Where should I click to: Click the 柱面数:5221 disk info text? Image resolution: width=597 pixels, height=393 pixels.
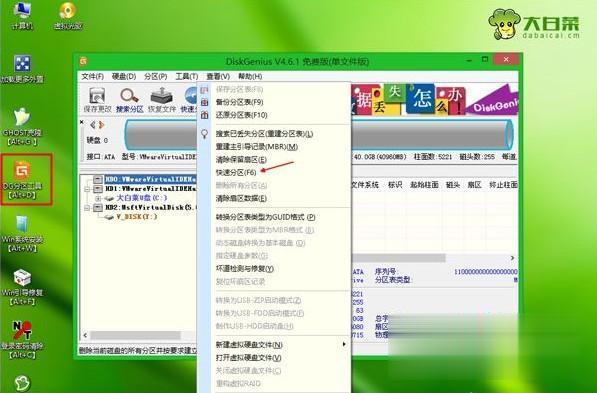[433, 157]
